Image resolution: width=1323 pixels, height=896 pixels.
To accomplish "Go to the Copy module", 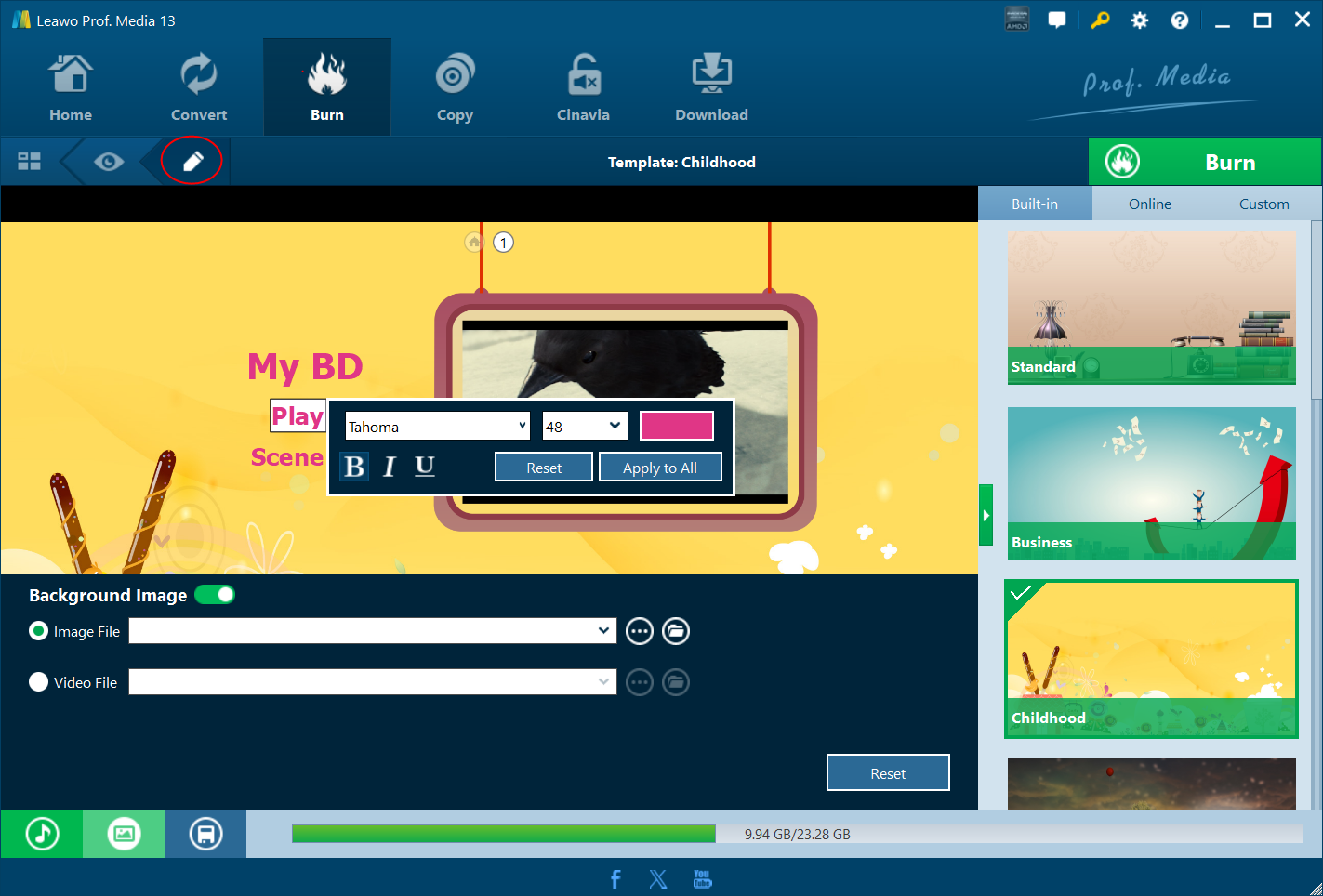I will (455, 87).
